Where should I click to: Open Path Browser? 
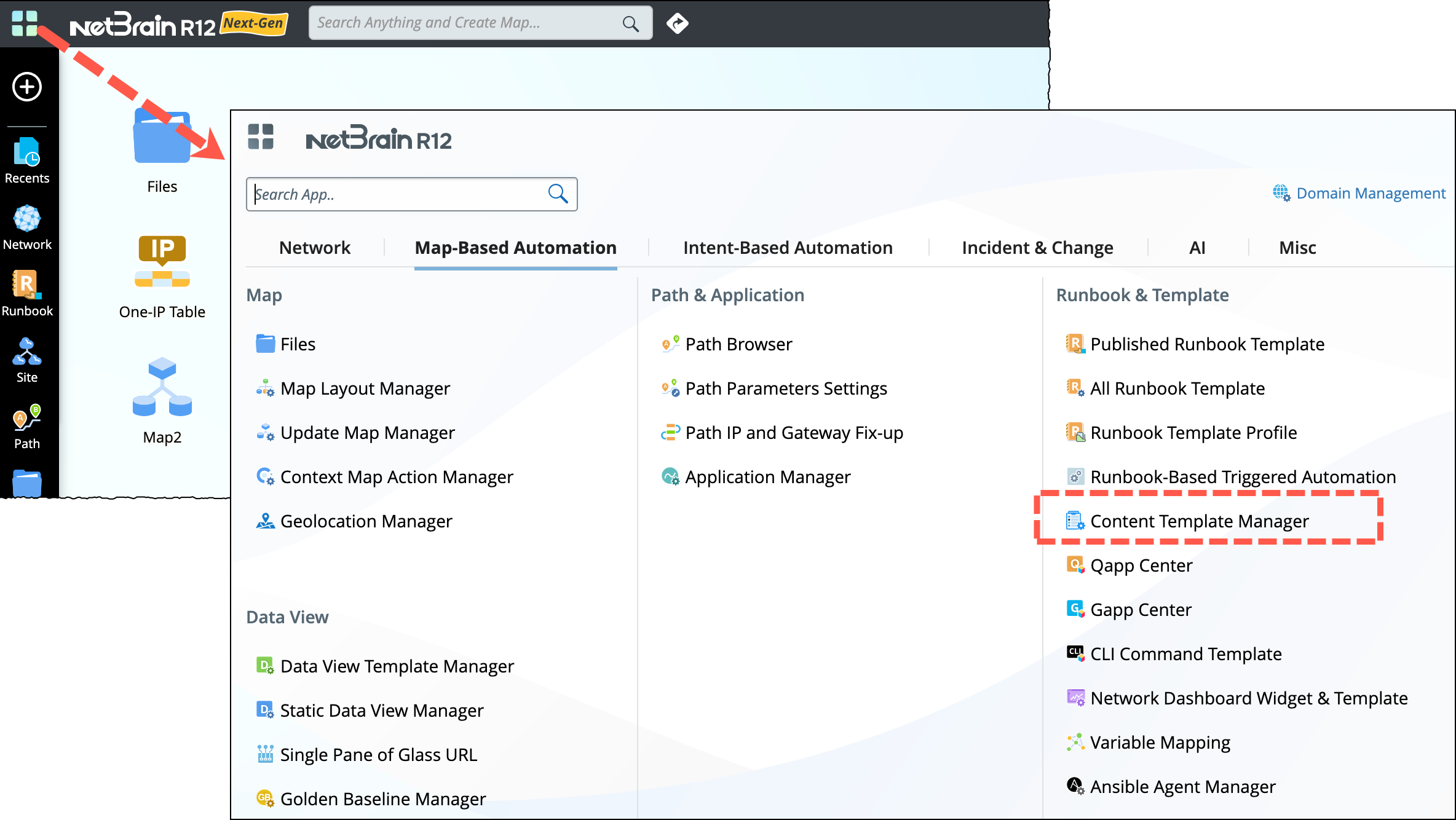(738, 344)
